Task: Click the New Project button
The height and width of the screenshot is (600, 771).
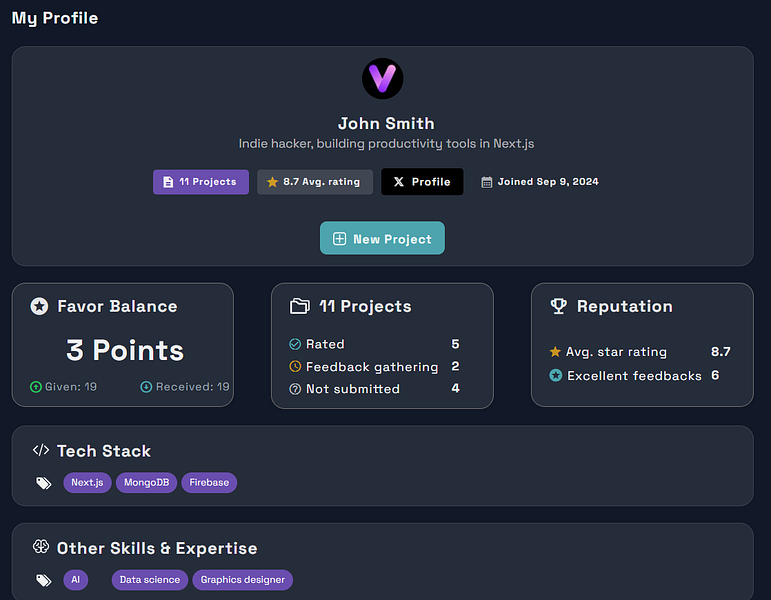Action: (382, 238)
